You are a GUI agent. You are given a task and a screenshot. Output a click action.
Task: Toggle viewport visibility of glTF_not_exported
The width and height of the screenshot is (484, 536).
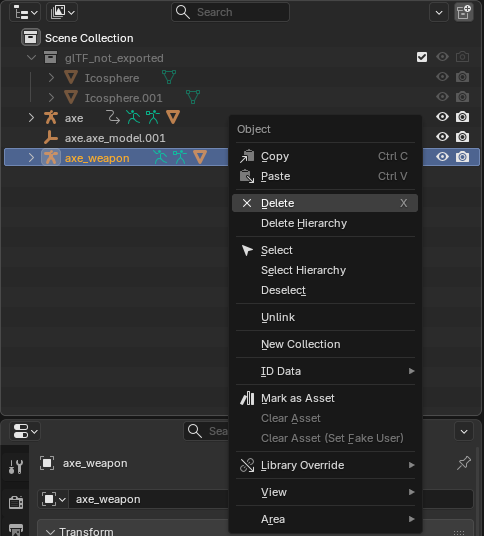click(442, 57)
